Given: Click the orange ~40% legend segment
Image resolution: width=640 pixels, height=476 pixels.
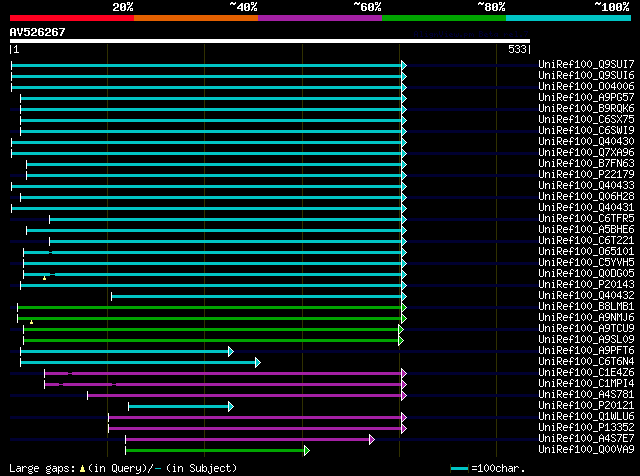Looking at the screenshot, I should coord(196,18).
